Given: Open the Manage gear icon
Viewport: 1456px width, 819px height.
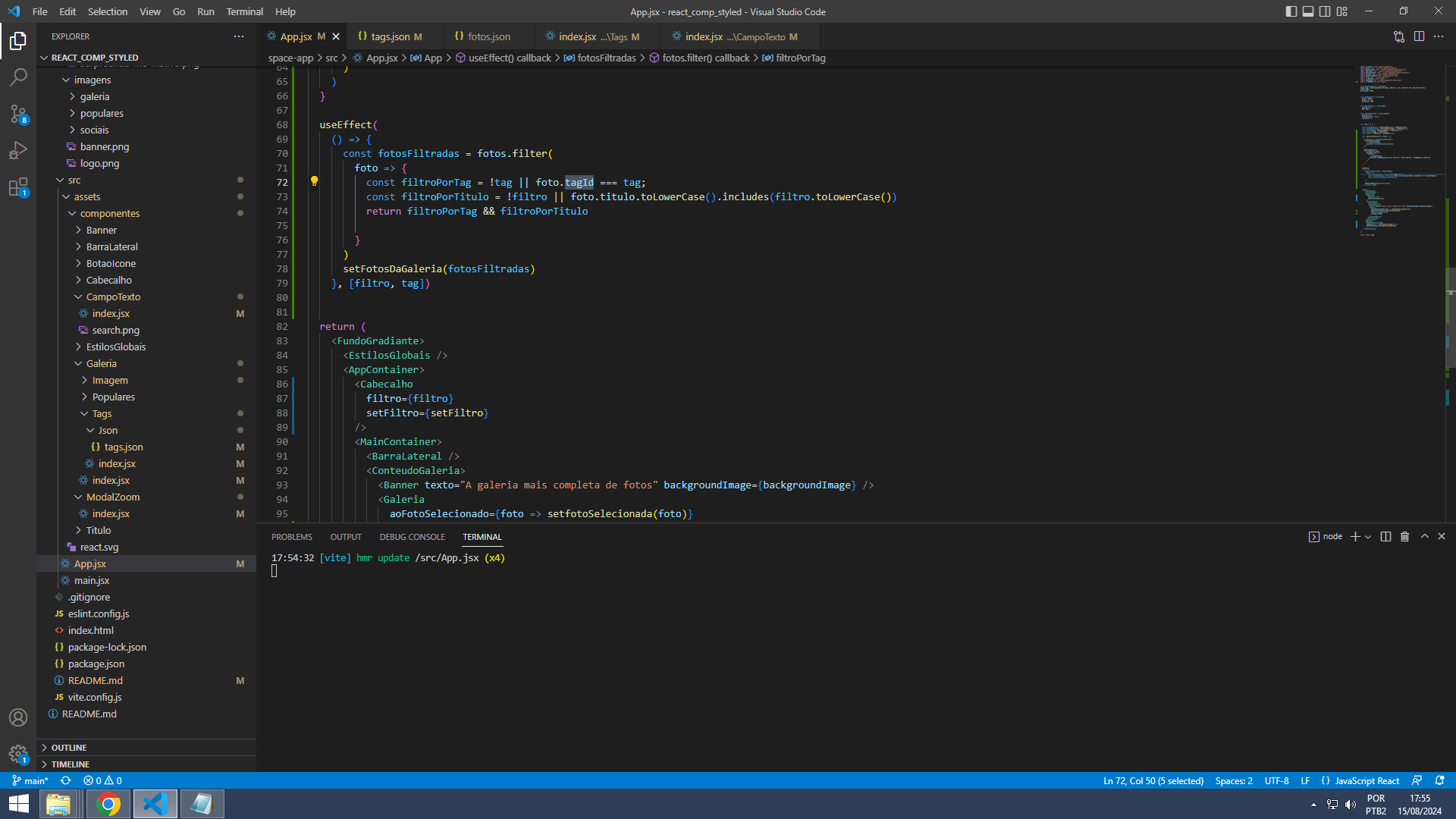Looking at the screenshot, I should point(18,754).
